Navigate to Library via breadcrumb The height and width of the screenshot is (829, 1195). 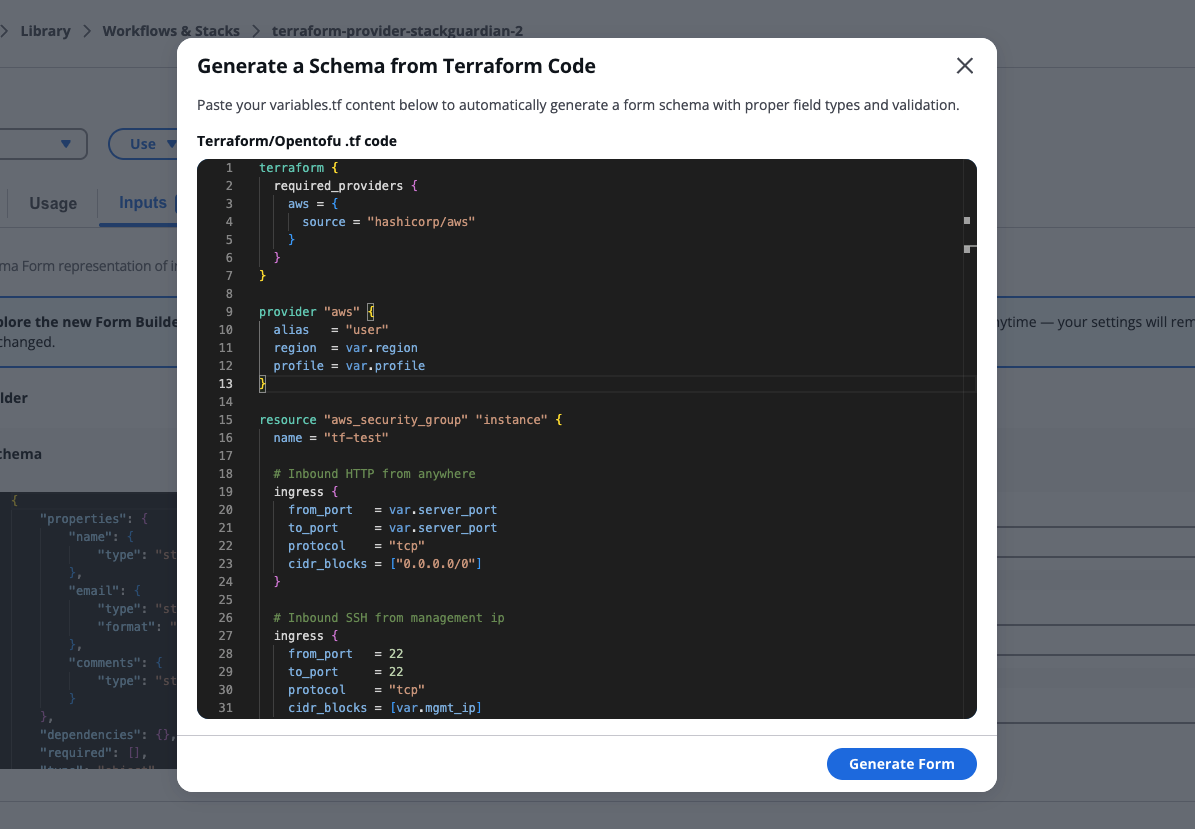click(x=44, y=30)
